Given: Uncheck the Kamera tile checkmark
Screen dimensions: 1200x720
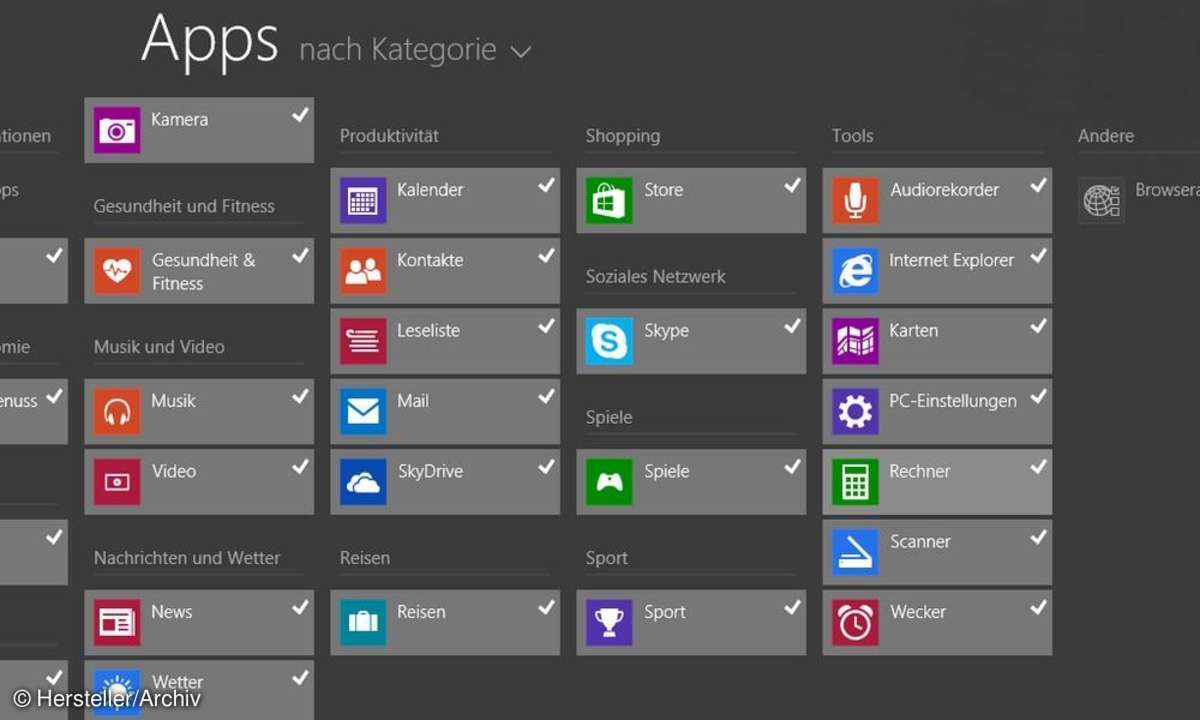Looking at the screenshot, I should (300, 116).
